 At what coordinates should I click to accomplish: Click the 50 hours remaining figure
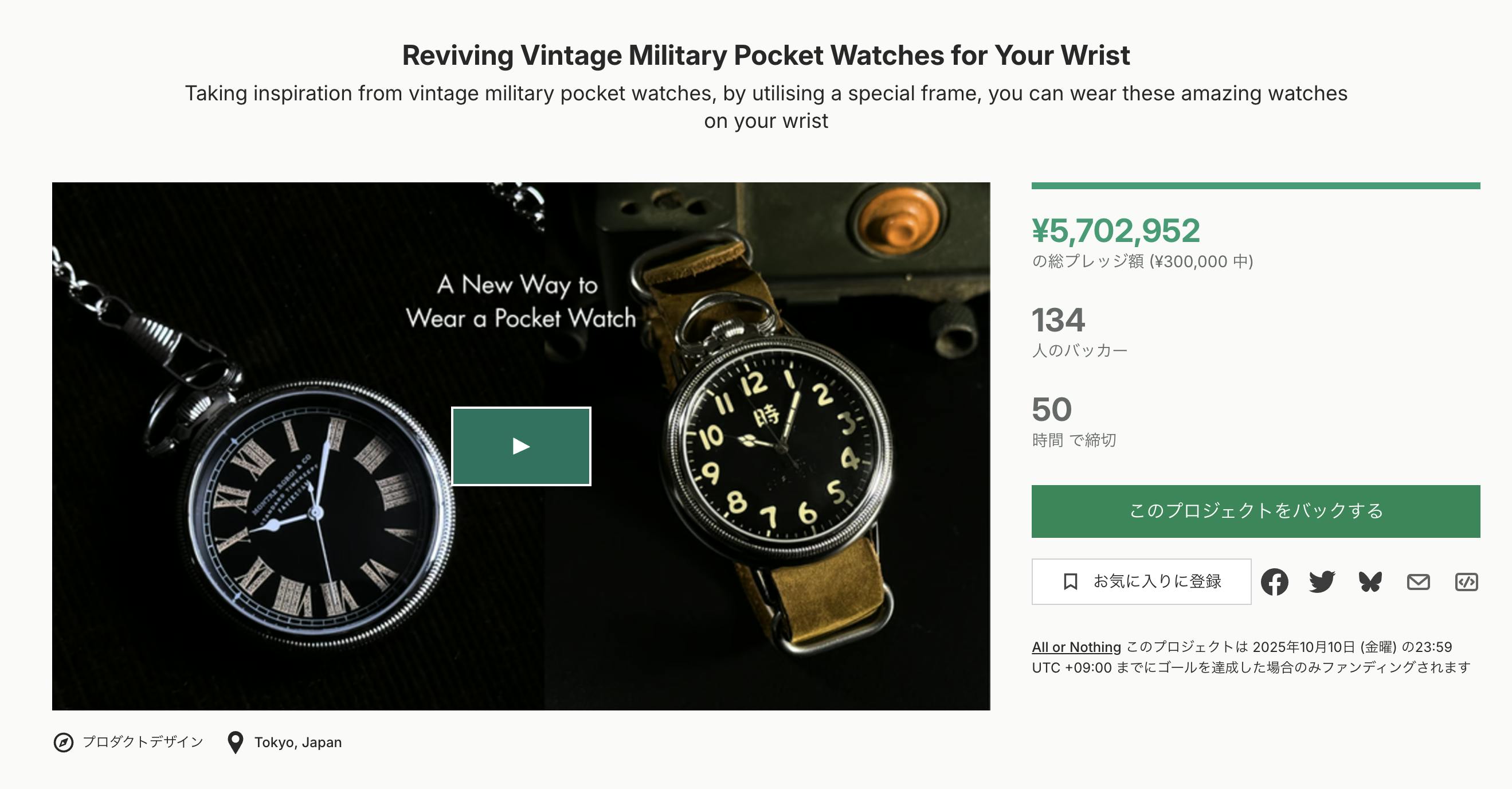click(x=1051, y=410)
